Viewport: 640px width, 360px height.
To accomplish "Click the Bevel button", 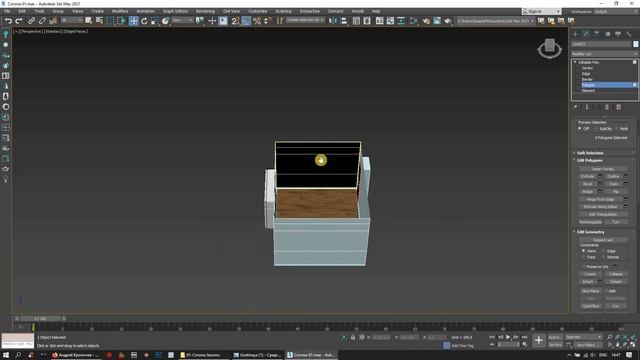I will coord(588,184).
